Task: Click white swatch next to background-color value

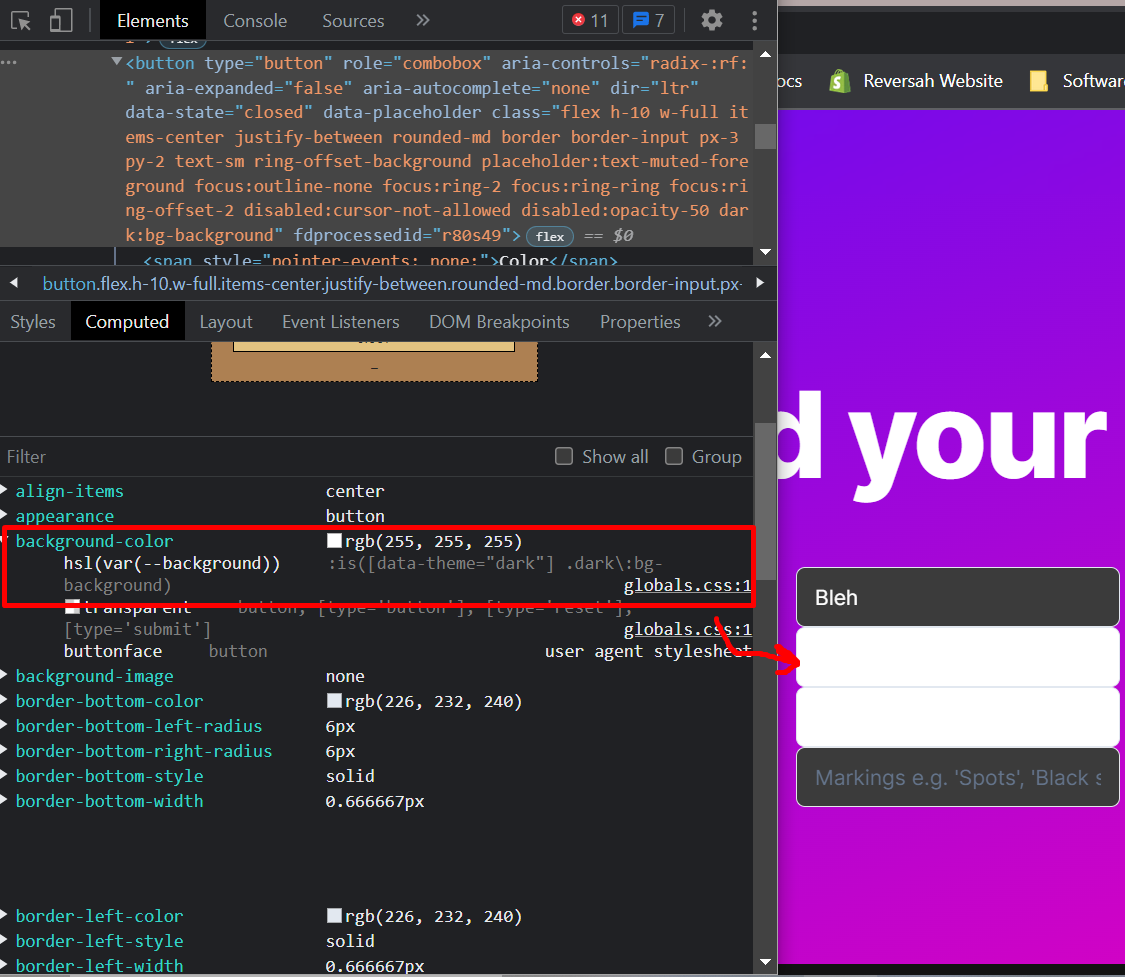Action: coord(334,541)
